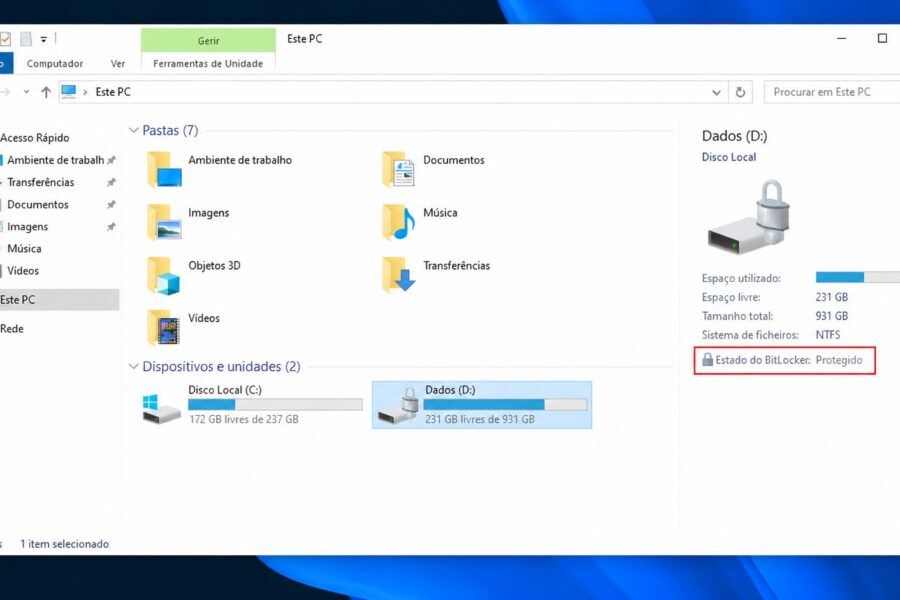Click the Espaço utilizado bar in details pane
The width and height of the screenshot is (900, 600).
pyautogui.click(x=858, y=277)
